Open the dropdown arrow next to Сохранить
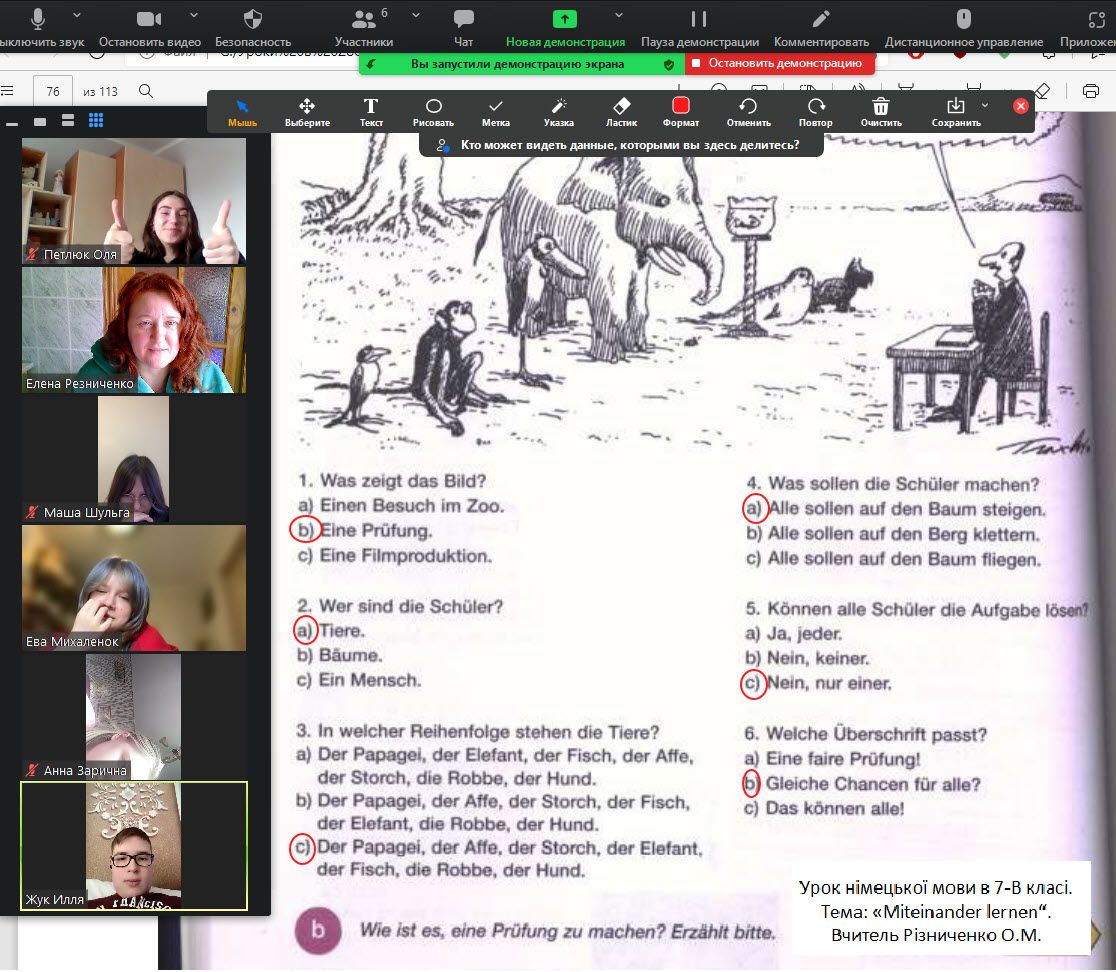Viewport: 1116px width, 972px height. [985, 105]
